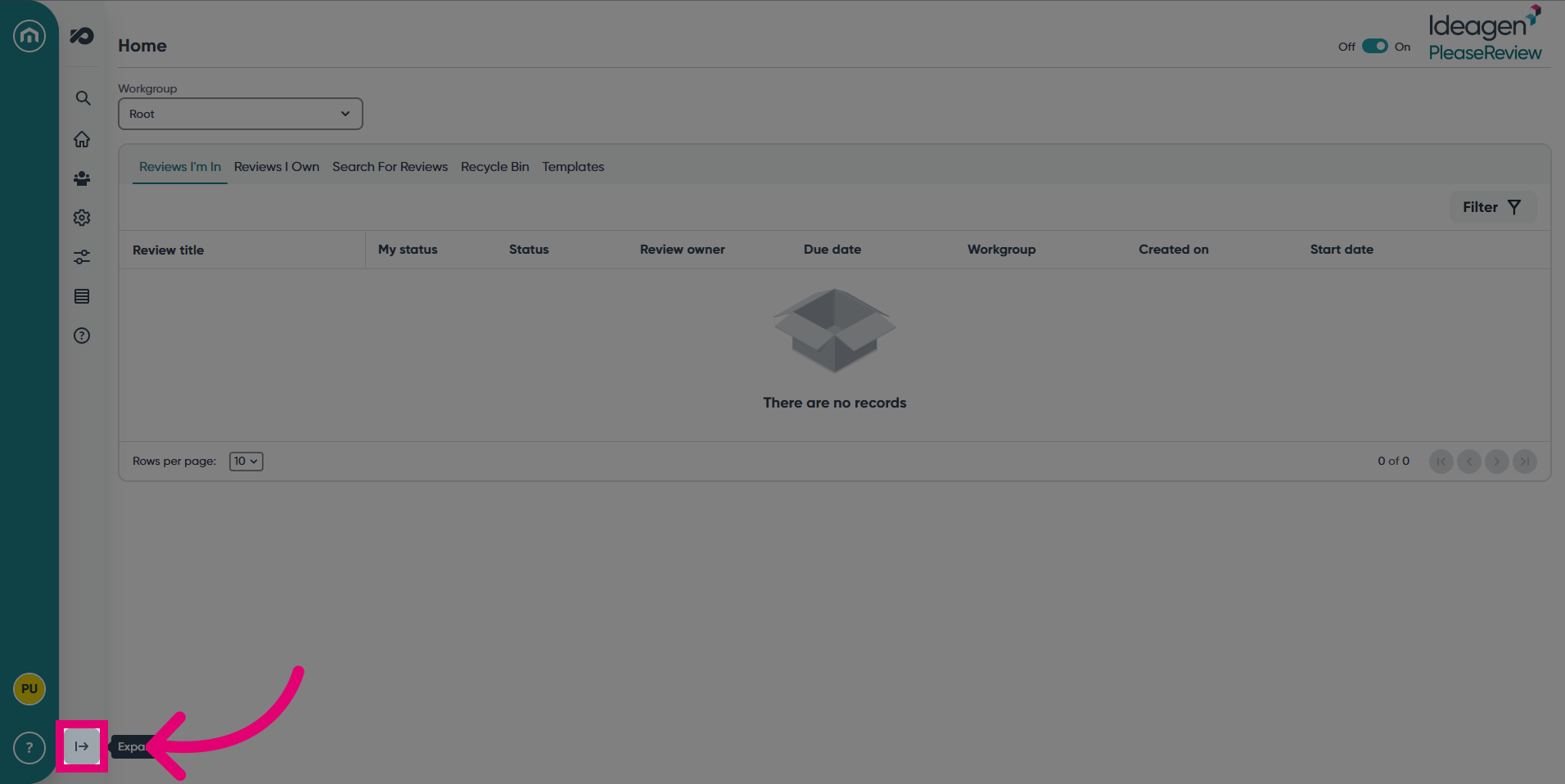Open the list/reports icon in sidebar
Viewport: 1565px width, 784px height.
coord(82,296)
